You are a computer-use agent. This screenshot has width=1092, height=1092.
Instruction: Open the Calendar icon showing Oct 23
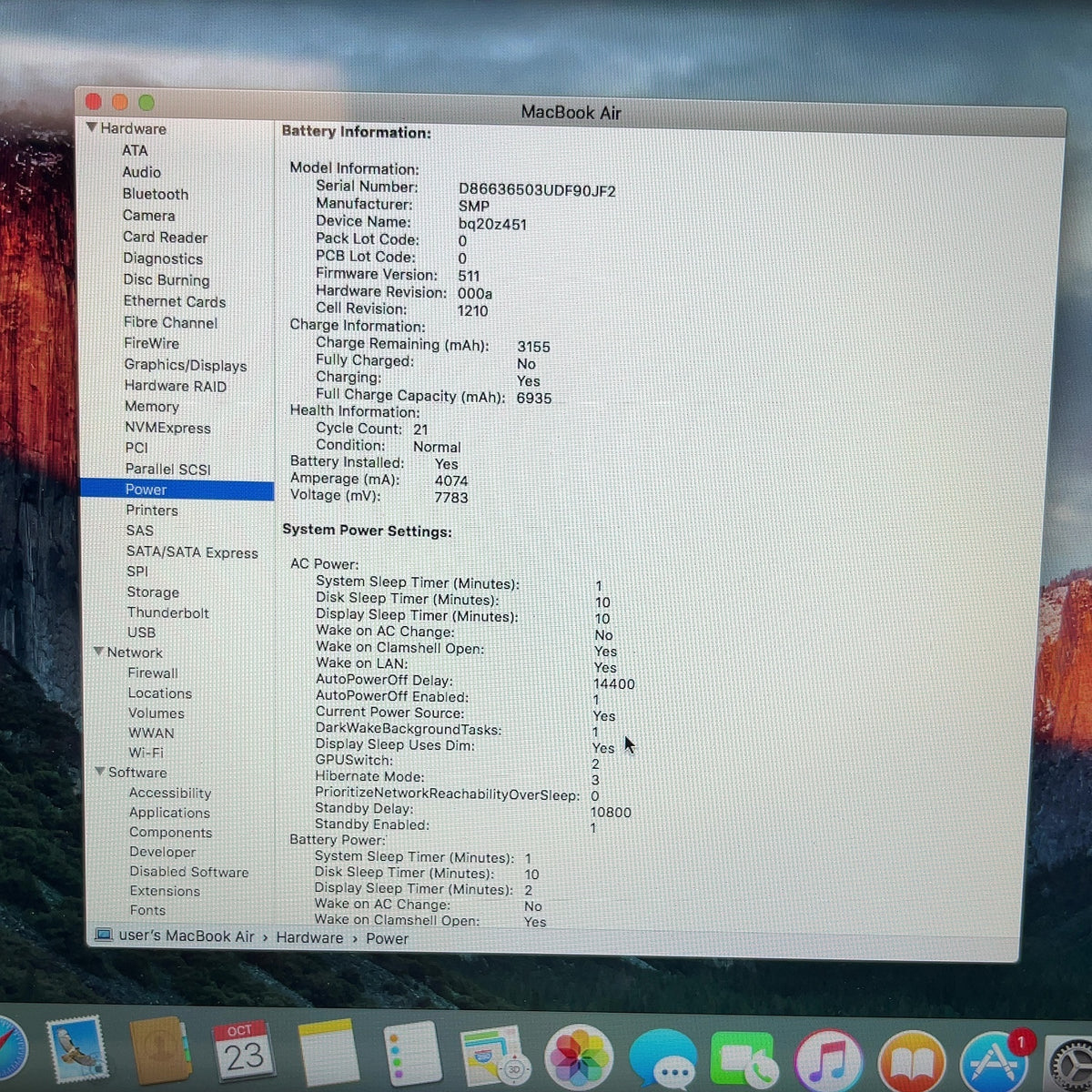click(x=243, y=1052)
